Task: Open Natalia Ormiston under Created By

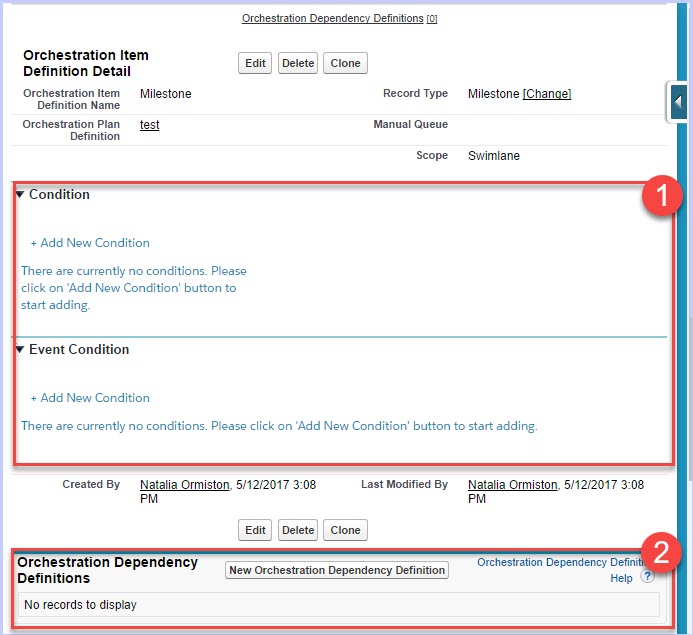Action: click(x=185, y=485)
